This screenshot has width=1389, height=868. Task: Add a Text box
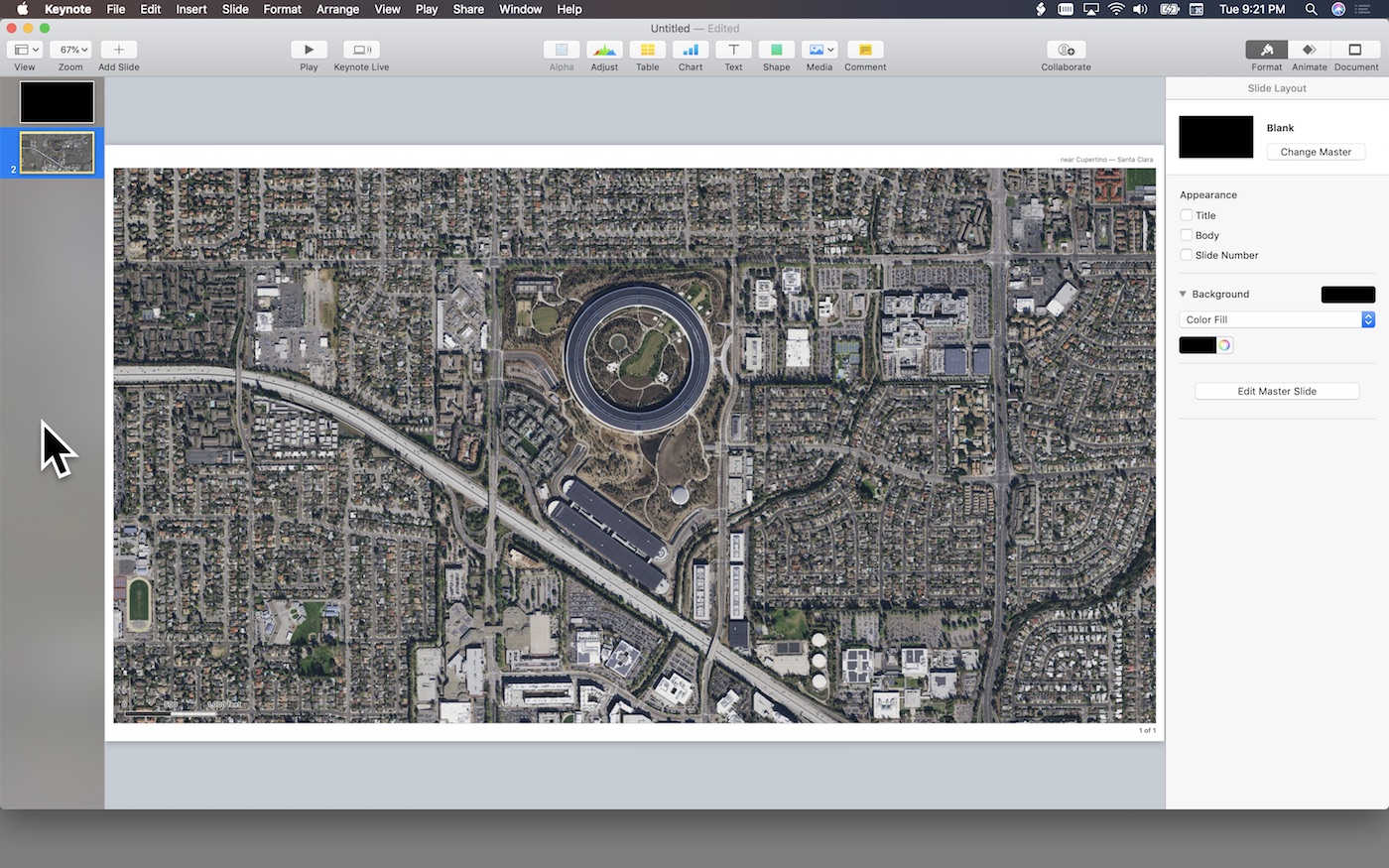pos(733,50)
